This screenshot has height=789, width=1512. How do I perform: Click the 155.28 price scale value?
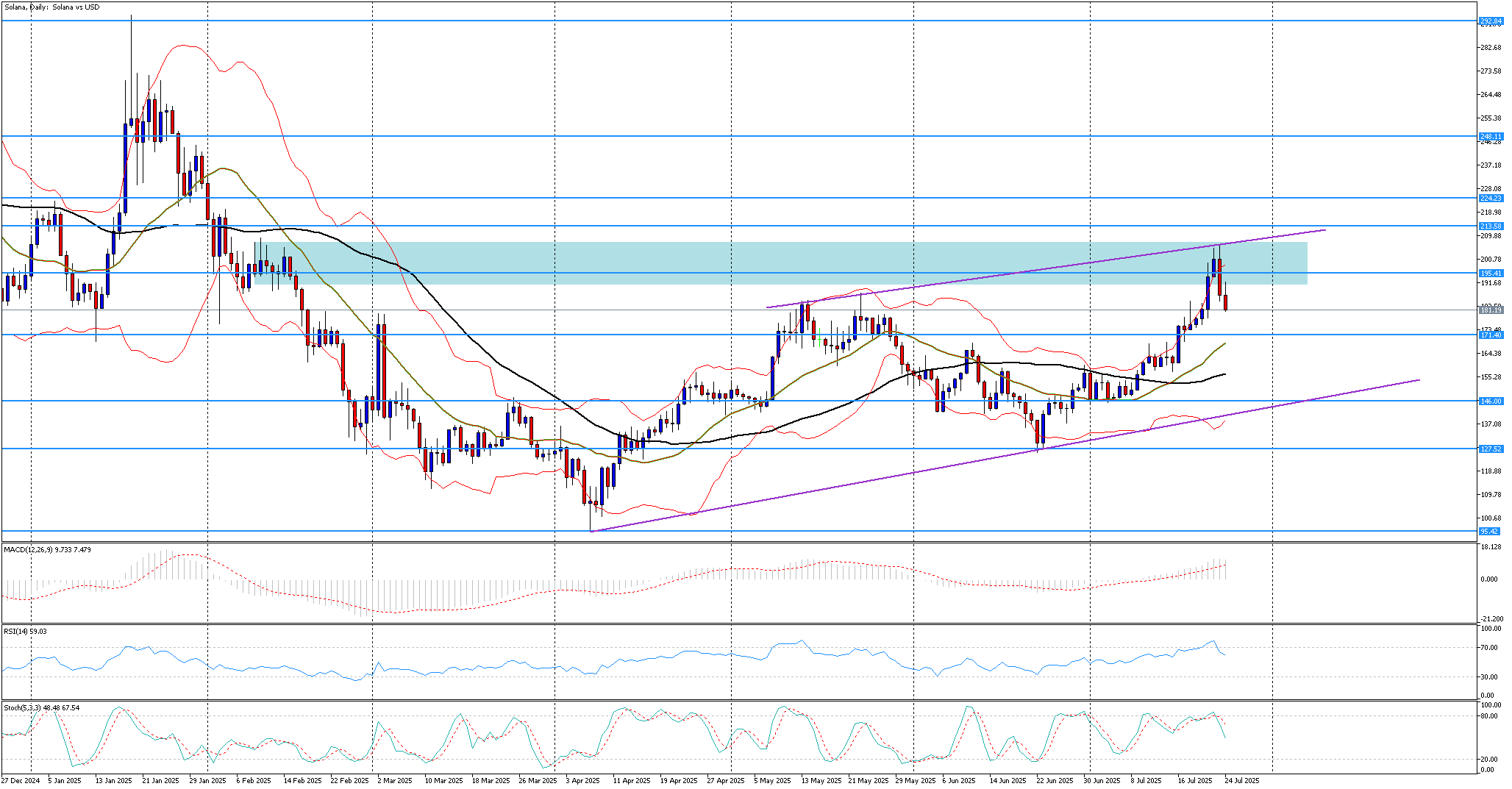[x=1493, y=377]
